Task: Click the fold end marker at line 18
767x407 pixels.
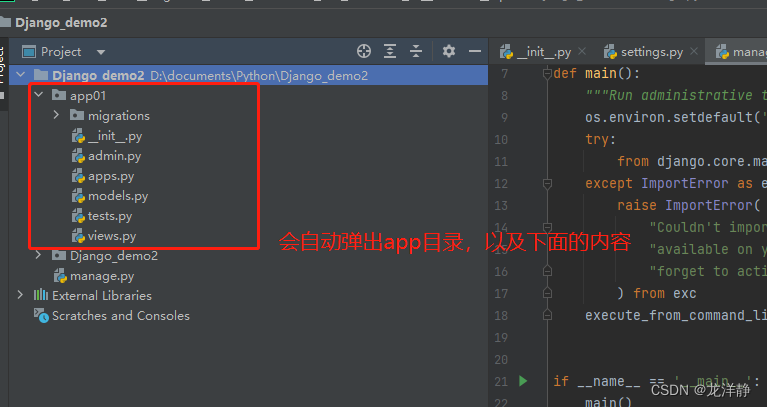Action: pyautogui.click(x=547, y=315)
